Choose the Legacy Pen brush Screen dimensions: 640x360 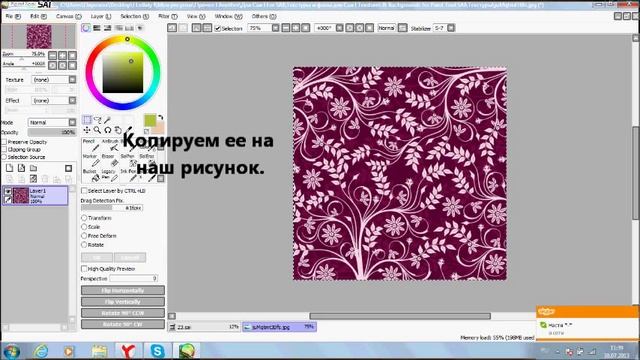pyautogui.click(x=110, y=176)
